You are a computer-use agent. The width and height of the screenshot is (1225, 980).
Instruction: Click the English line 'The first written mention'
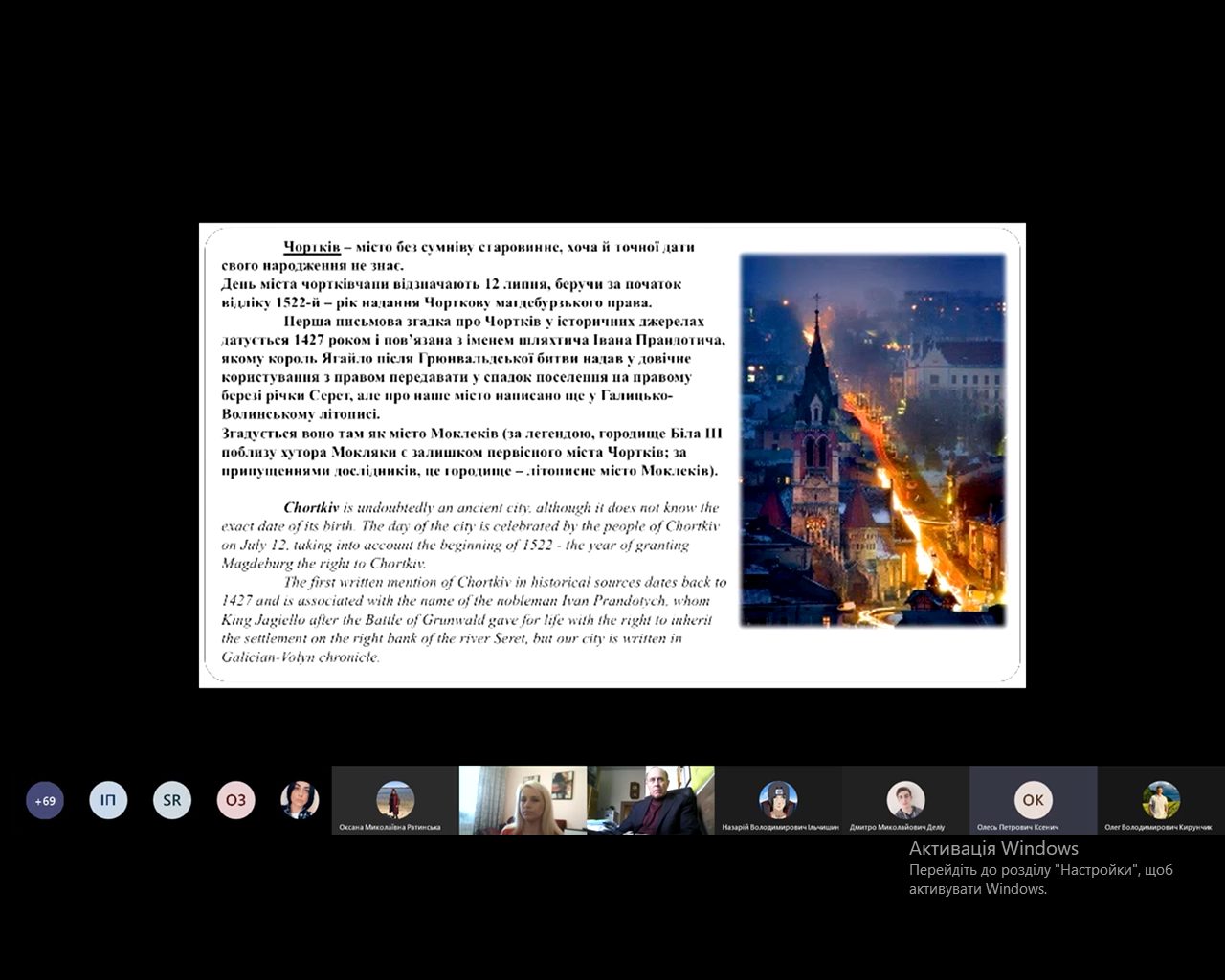pos(504,582)
